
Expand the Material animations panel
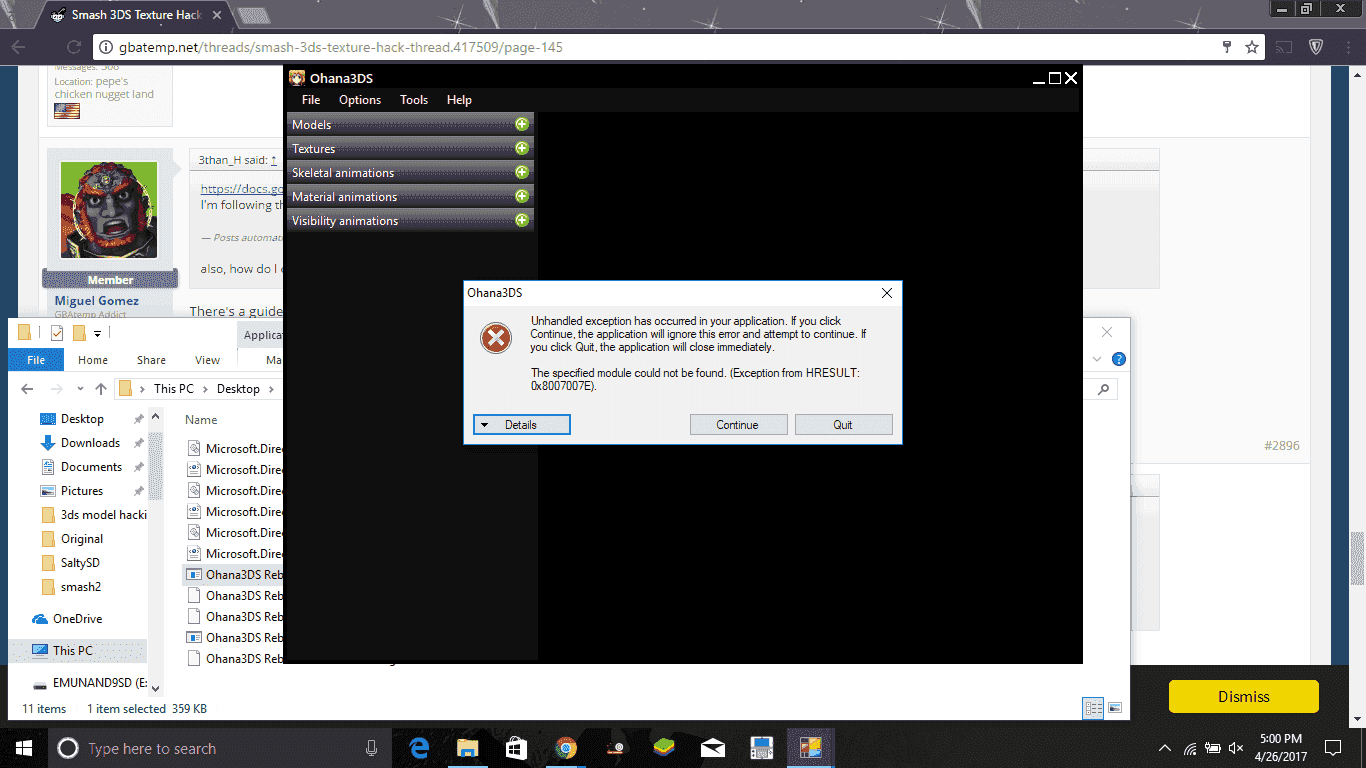(x=521, y=197)
